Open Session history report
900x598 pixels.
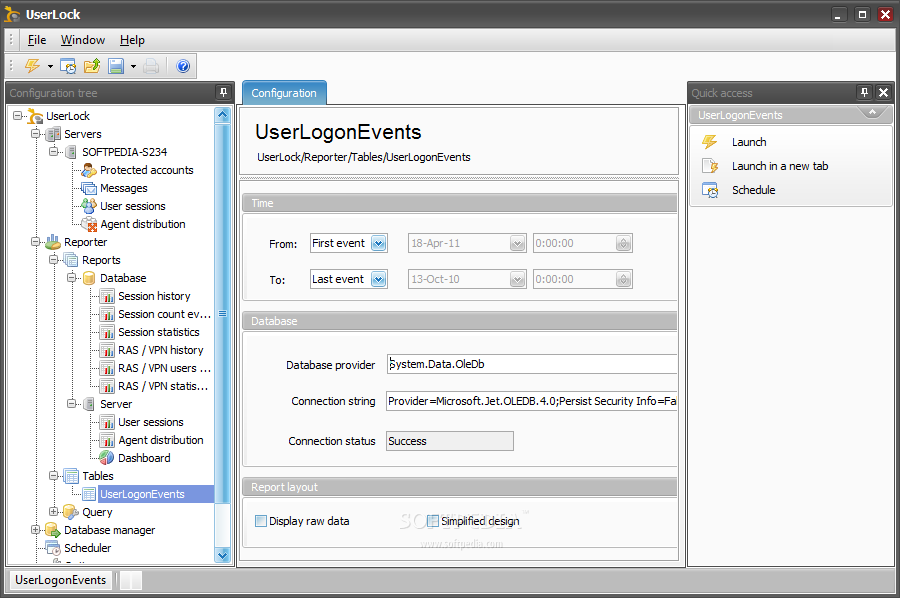(154, 296)
